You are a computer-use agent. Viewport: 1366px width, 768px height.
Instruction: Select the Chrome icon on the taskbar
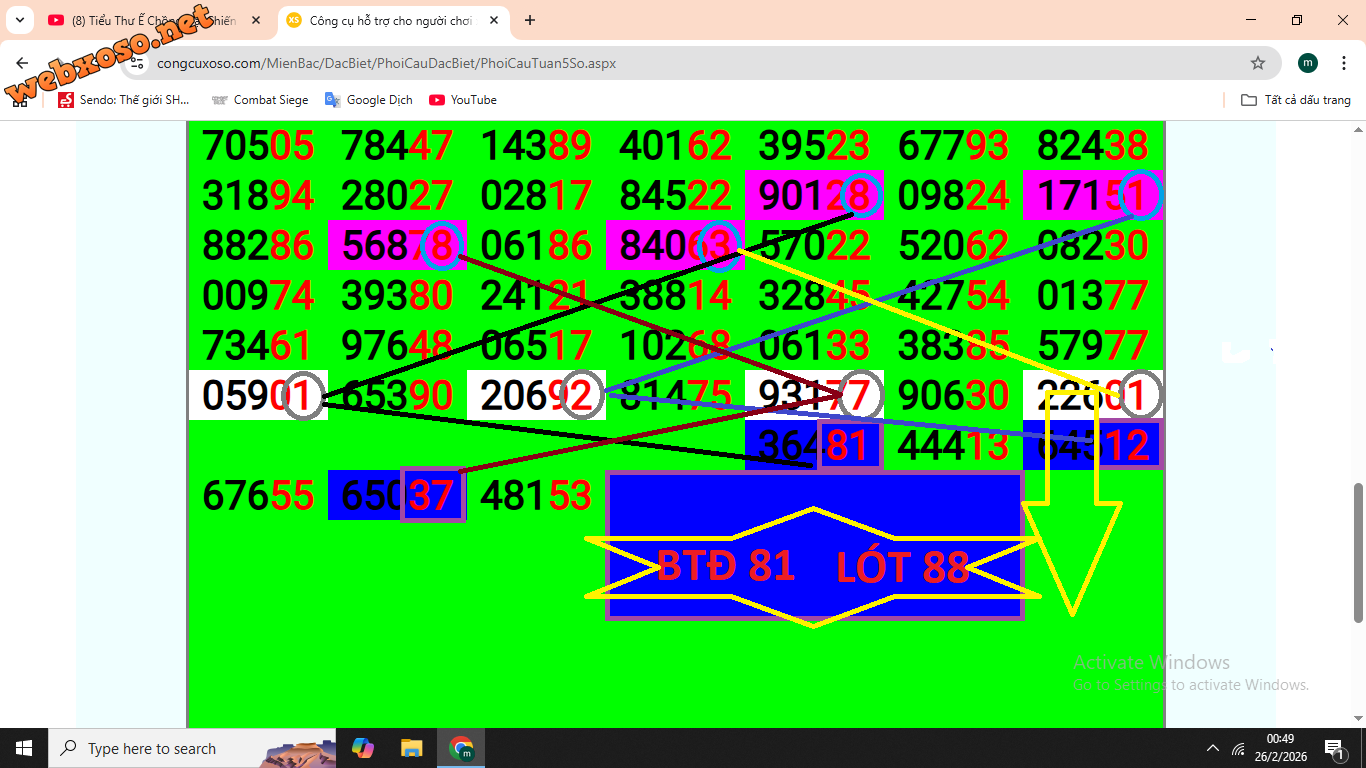click(x=461, y=748)
